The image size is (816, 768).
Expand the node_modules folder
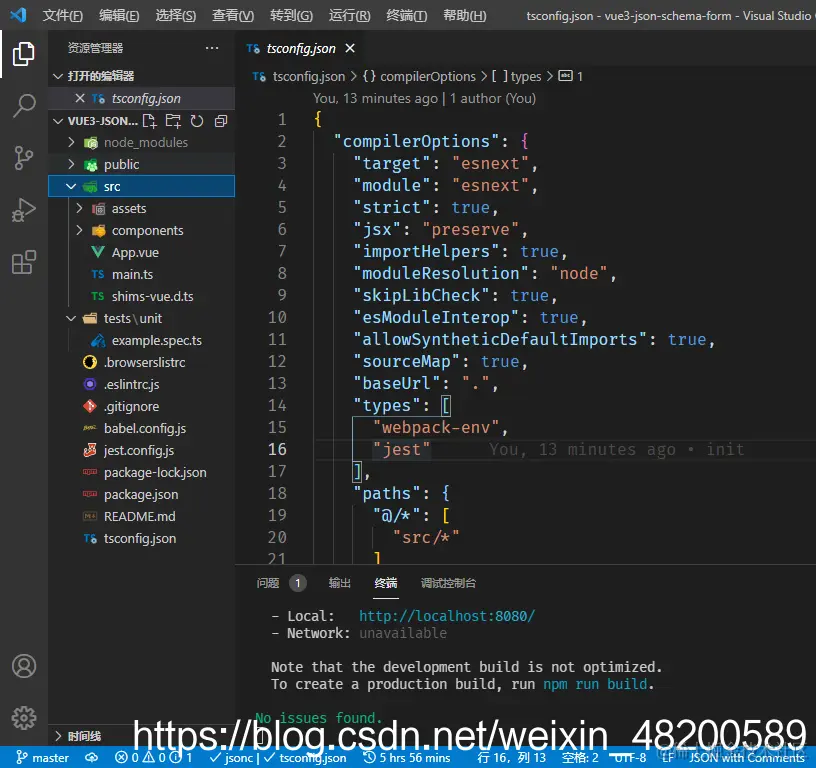tap(71, 142)
